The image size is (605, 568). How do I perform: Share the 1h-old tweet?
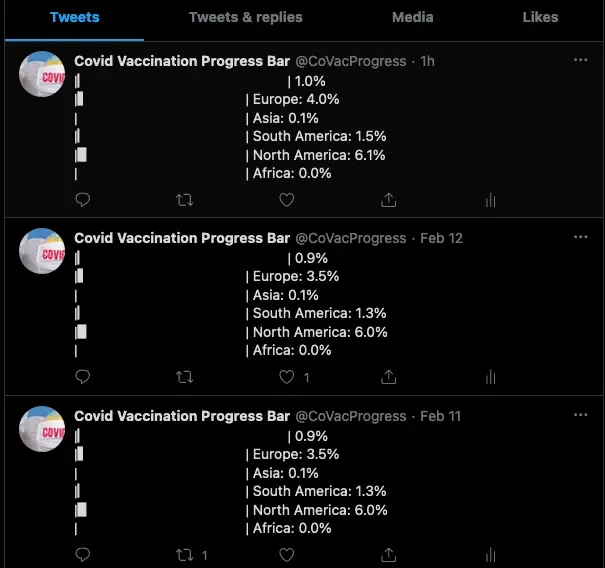tap(389, 200)
